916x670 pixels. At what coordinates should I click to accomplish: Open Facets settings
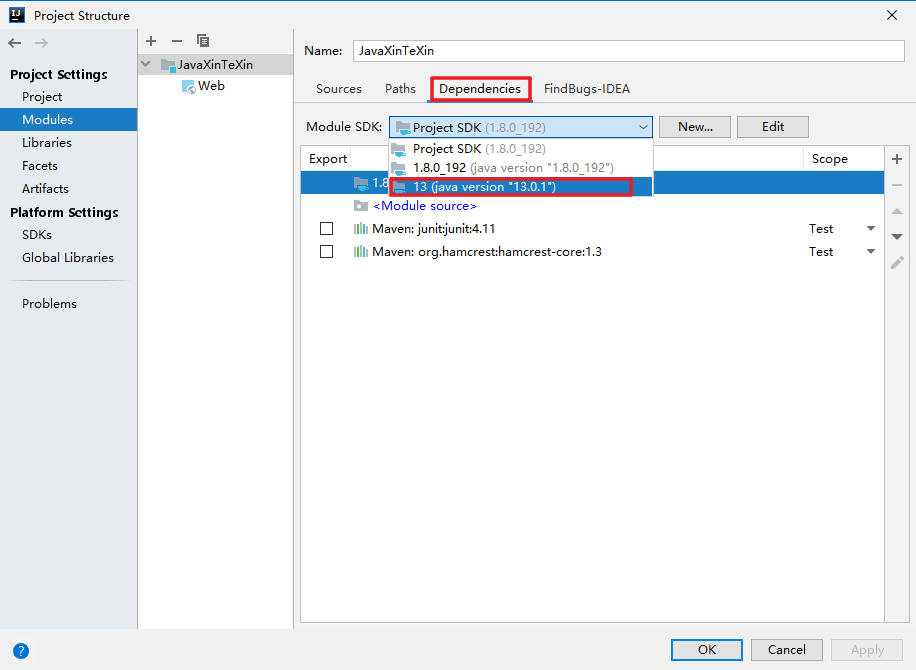click(40, 165)
